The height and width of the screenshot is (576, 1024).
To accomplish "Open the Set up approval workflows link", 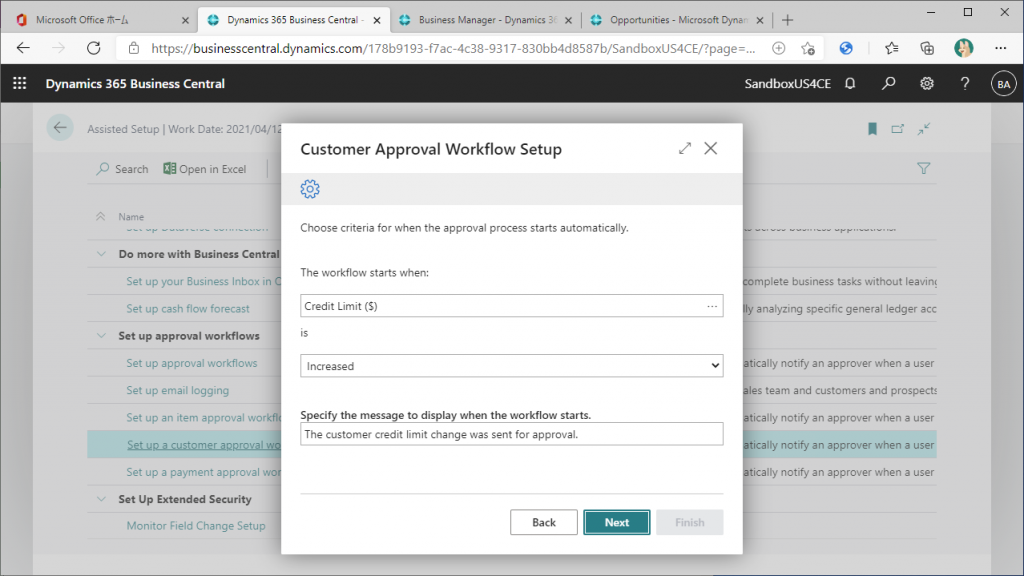I will (x=192, y=363).
